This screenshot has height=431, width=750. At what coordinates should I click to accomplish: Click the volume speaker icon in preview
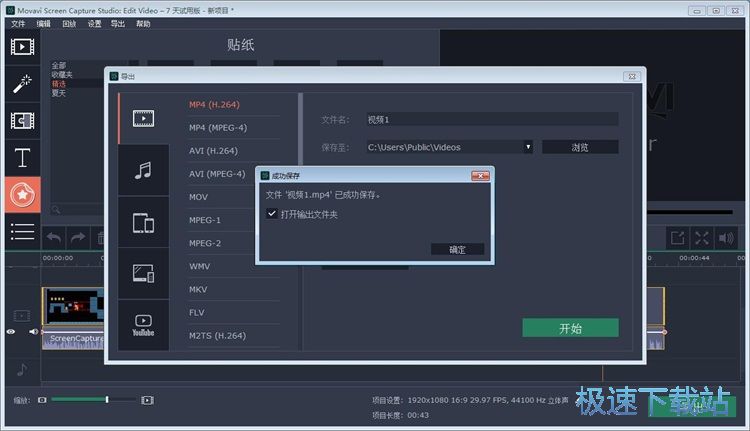point(726,238)
